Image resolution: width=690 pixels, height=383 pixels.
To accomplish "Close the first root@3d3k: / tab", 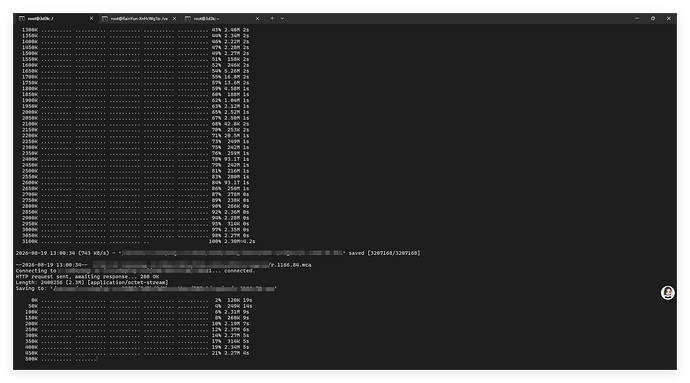I will click(92, 18).
